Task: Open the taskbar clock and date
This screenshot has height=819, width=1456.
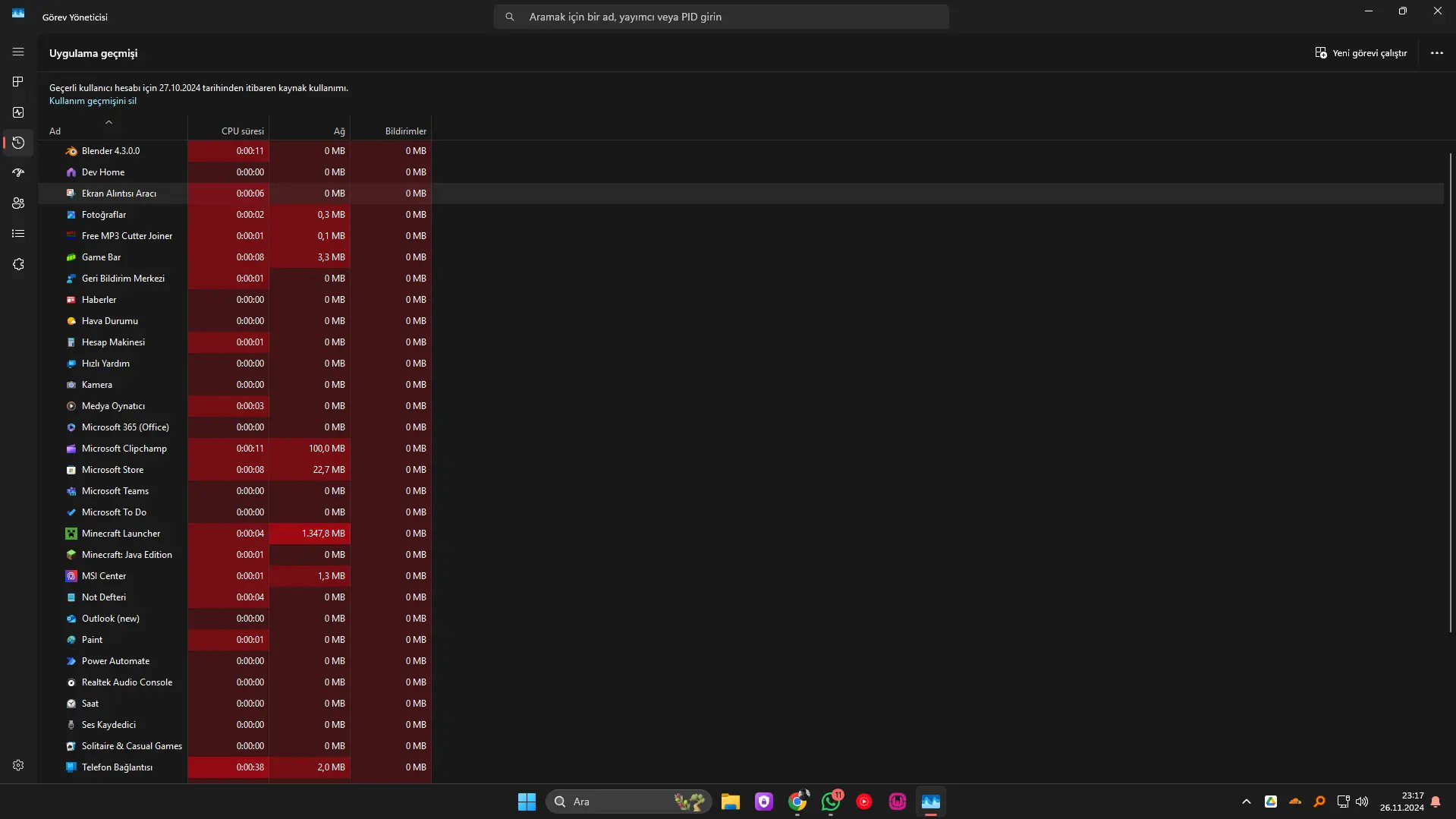Action: tap(1401, 802)
